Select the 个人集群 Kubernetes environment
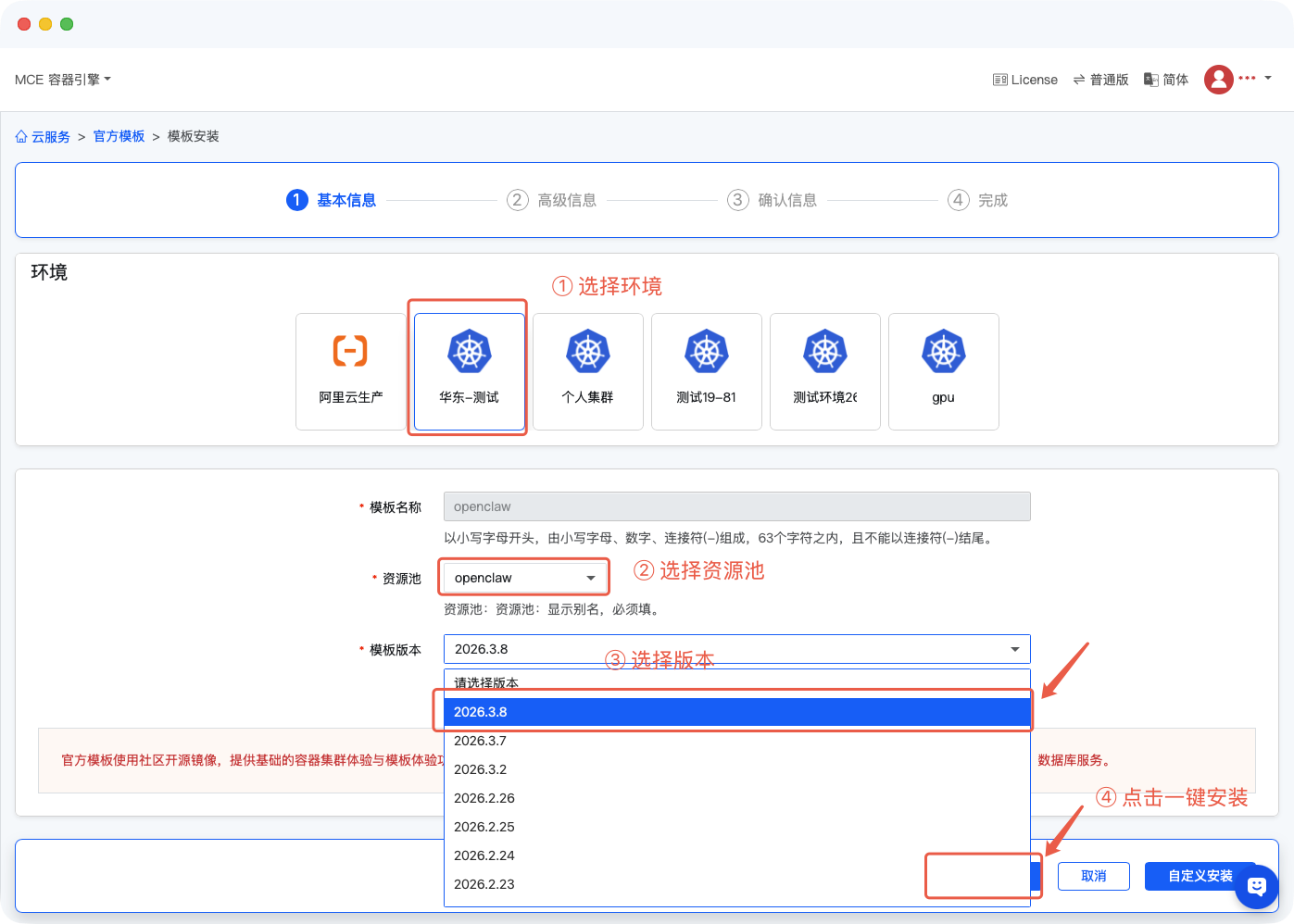Screen dimensions: 1294x924 pyautogui.click(x=587, y=353)
